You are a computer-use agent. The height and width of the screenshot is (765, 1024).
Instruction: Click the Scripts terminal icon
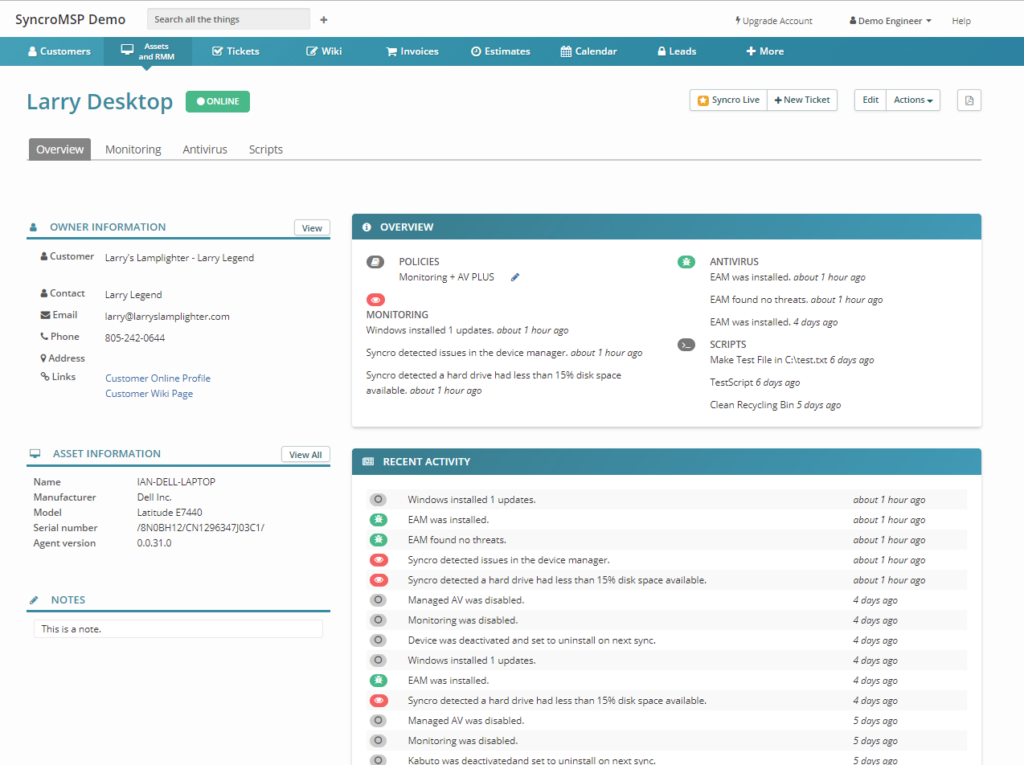(x=686, y=344)
